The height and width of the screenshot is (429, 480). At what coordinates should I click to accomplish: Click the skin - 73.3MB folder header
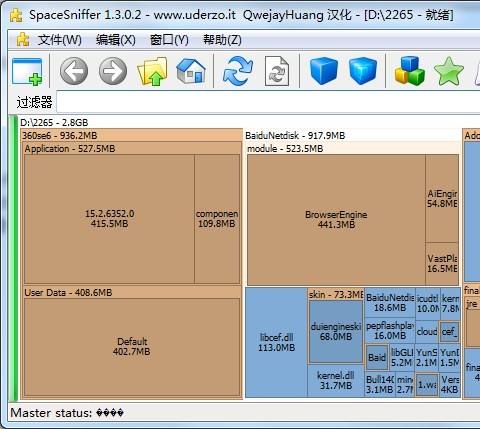[x=336, y=294]
